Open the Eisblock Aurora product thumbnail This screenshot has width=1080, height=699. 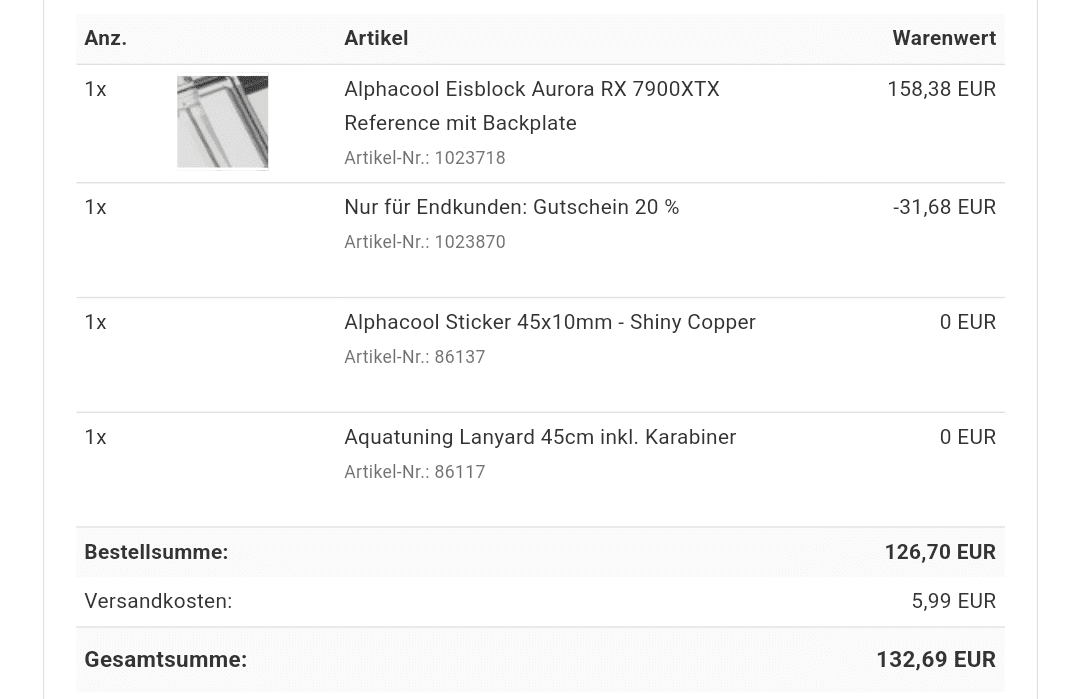(x=222, y=122)
